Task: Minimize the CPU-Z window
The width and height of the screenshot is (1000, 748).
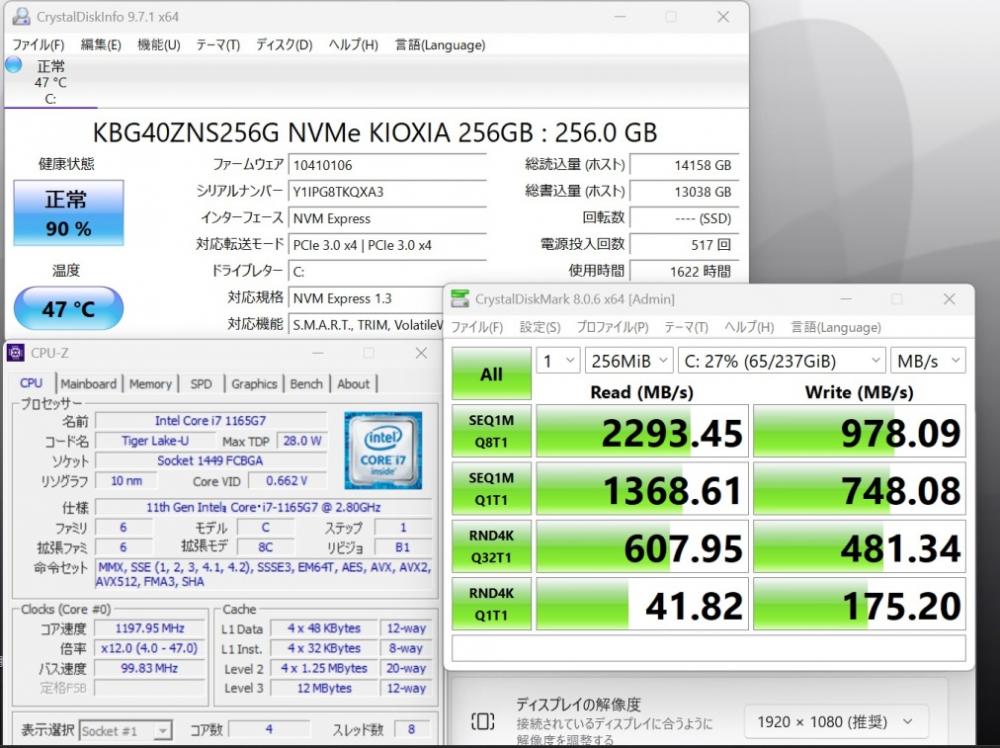Action: click(x=317, y=353)
